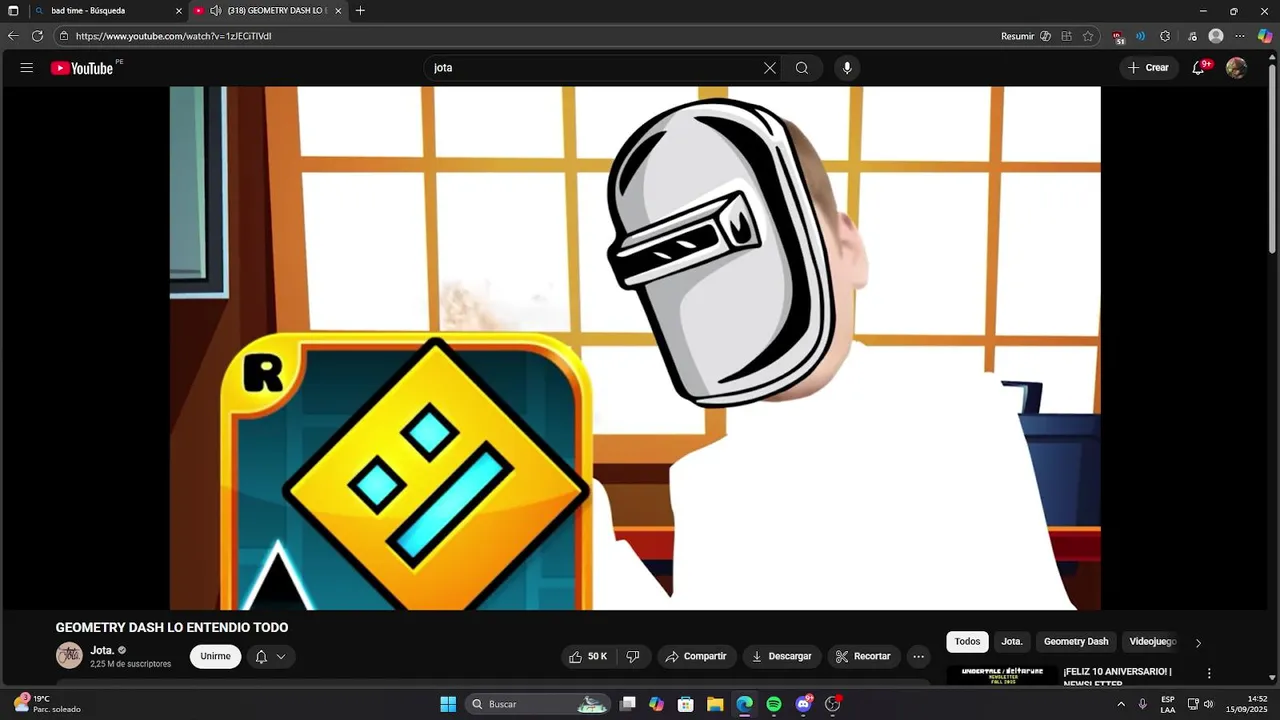Screen dimensions: 1280x720
Task: Click the taskbar Buscar search box
Action: (538, 704)
